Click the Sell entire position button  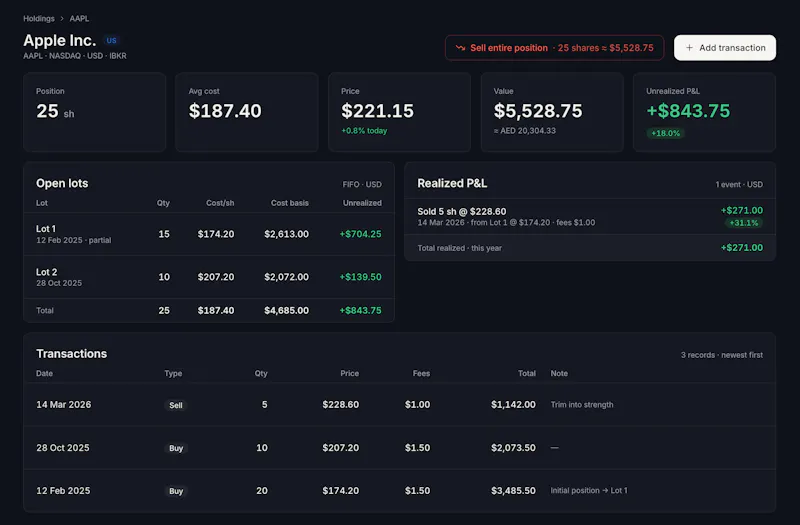(x=555, y=47)
